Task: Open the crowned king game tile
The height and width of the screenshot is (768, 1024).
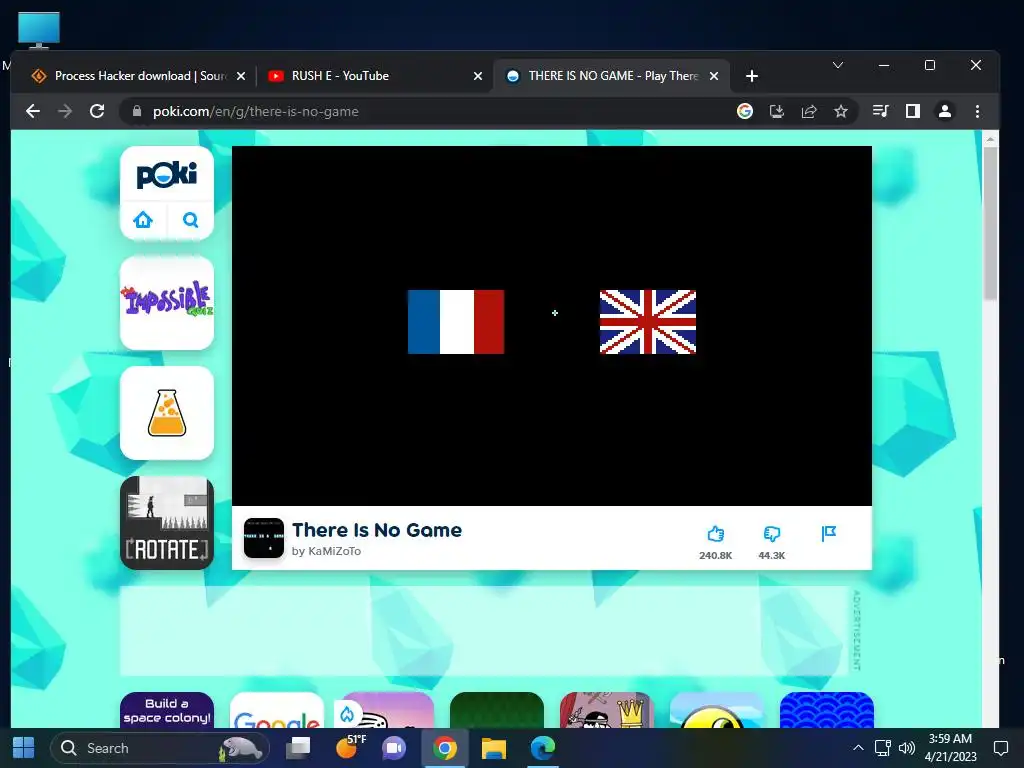Action: 607,710
